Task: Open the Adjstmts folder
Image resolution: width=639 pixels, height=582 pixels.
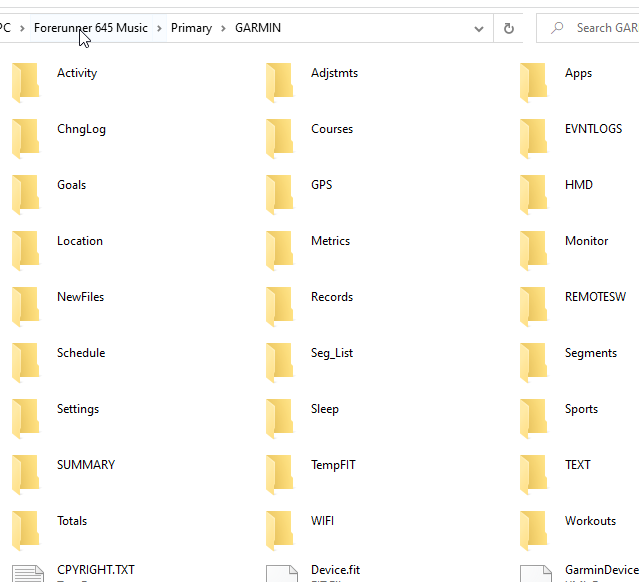Action: click(x=333, y=73)
